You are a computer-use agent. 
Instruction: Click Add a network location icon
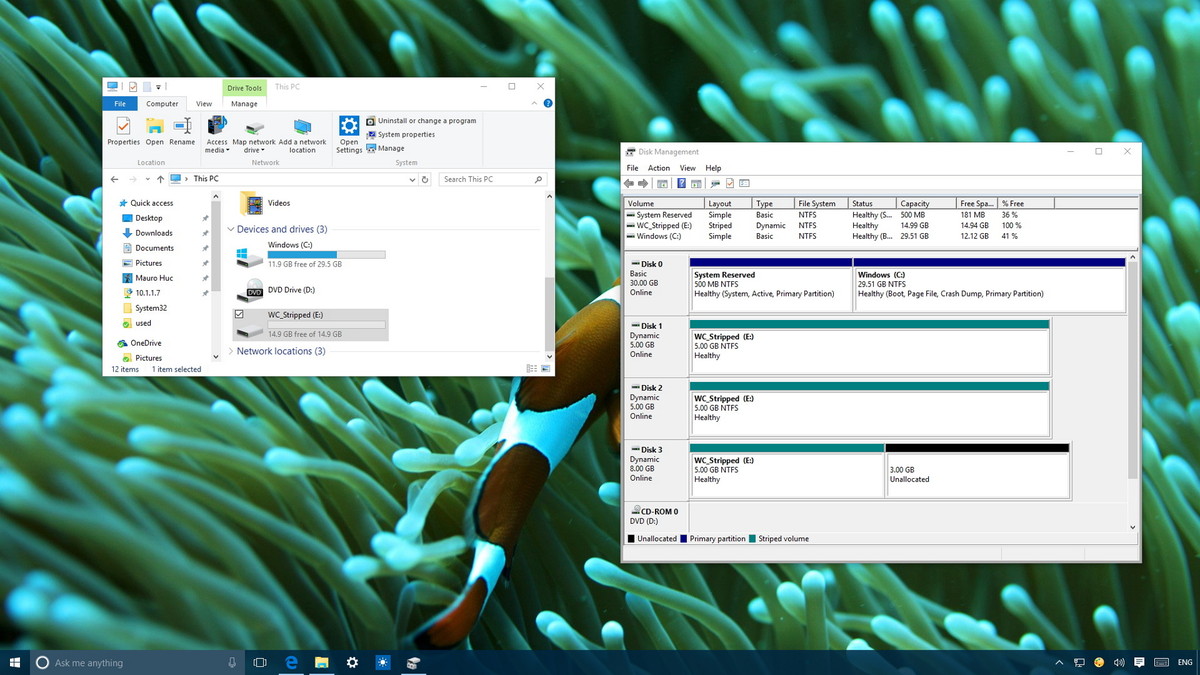302,126
